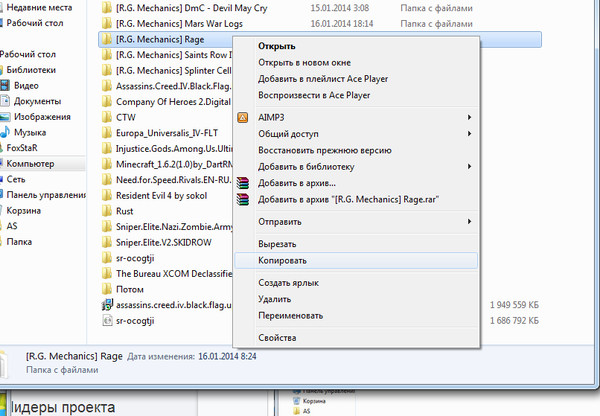Choose 'Добавить в плейлист Ace Player'

(x=323, y=79)
